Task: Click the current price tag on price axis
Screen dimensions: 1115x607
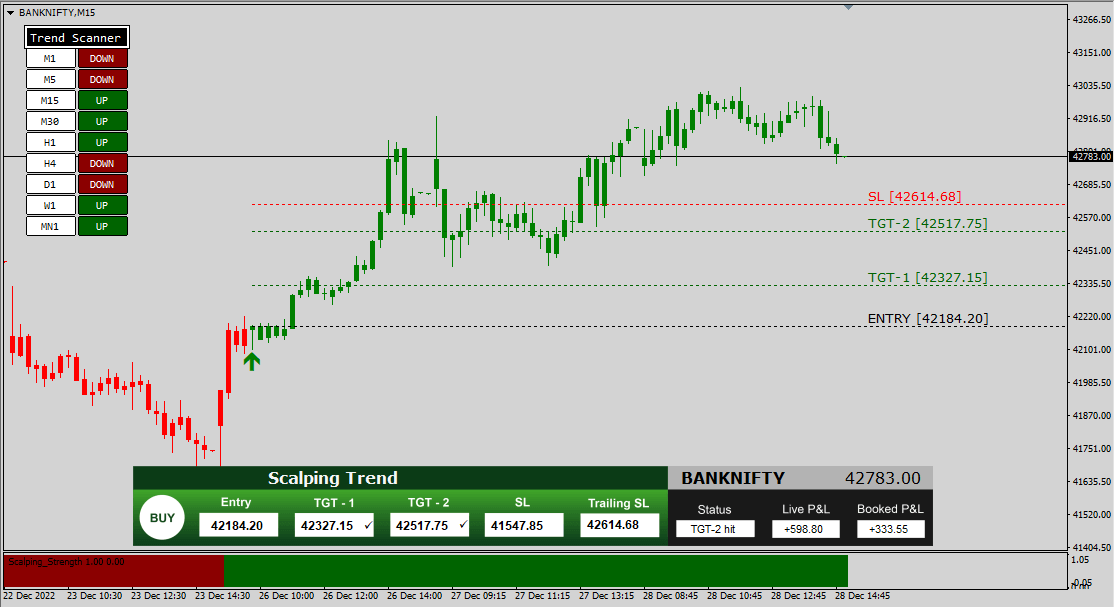Action: (x=1091, y=156)
